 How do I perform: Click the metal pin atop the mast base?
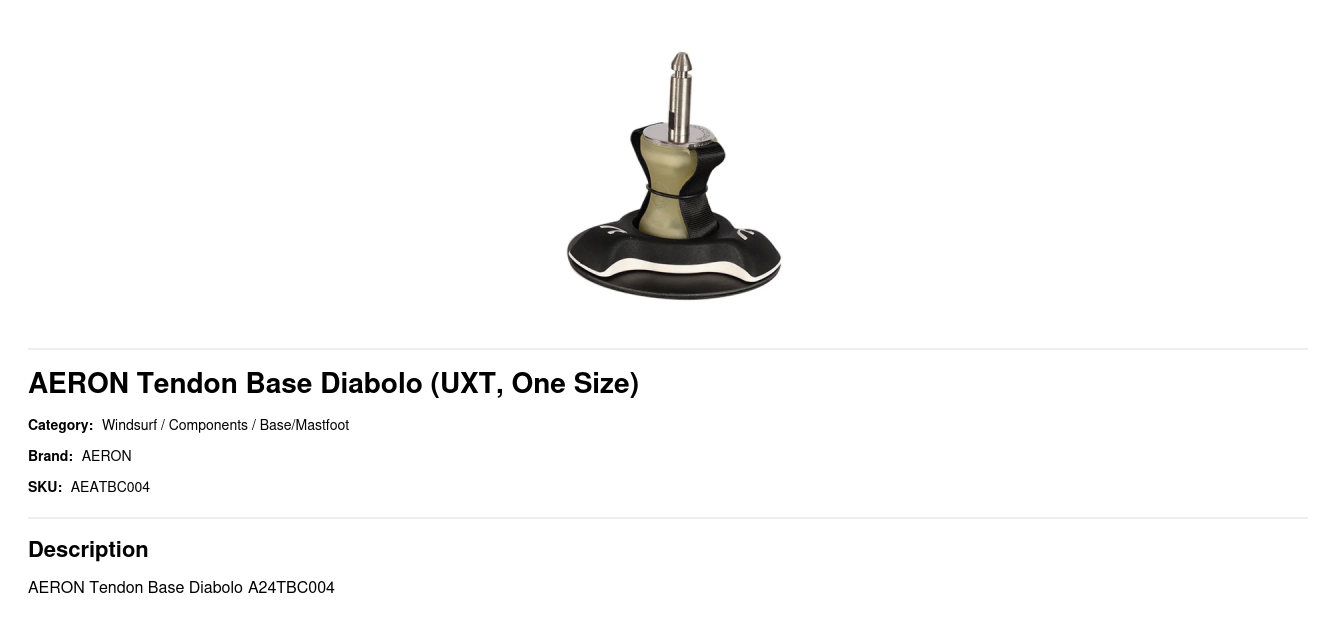tap(680, 96)
